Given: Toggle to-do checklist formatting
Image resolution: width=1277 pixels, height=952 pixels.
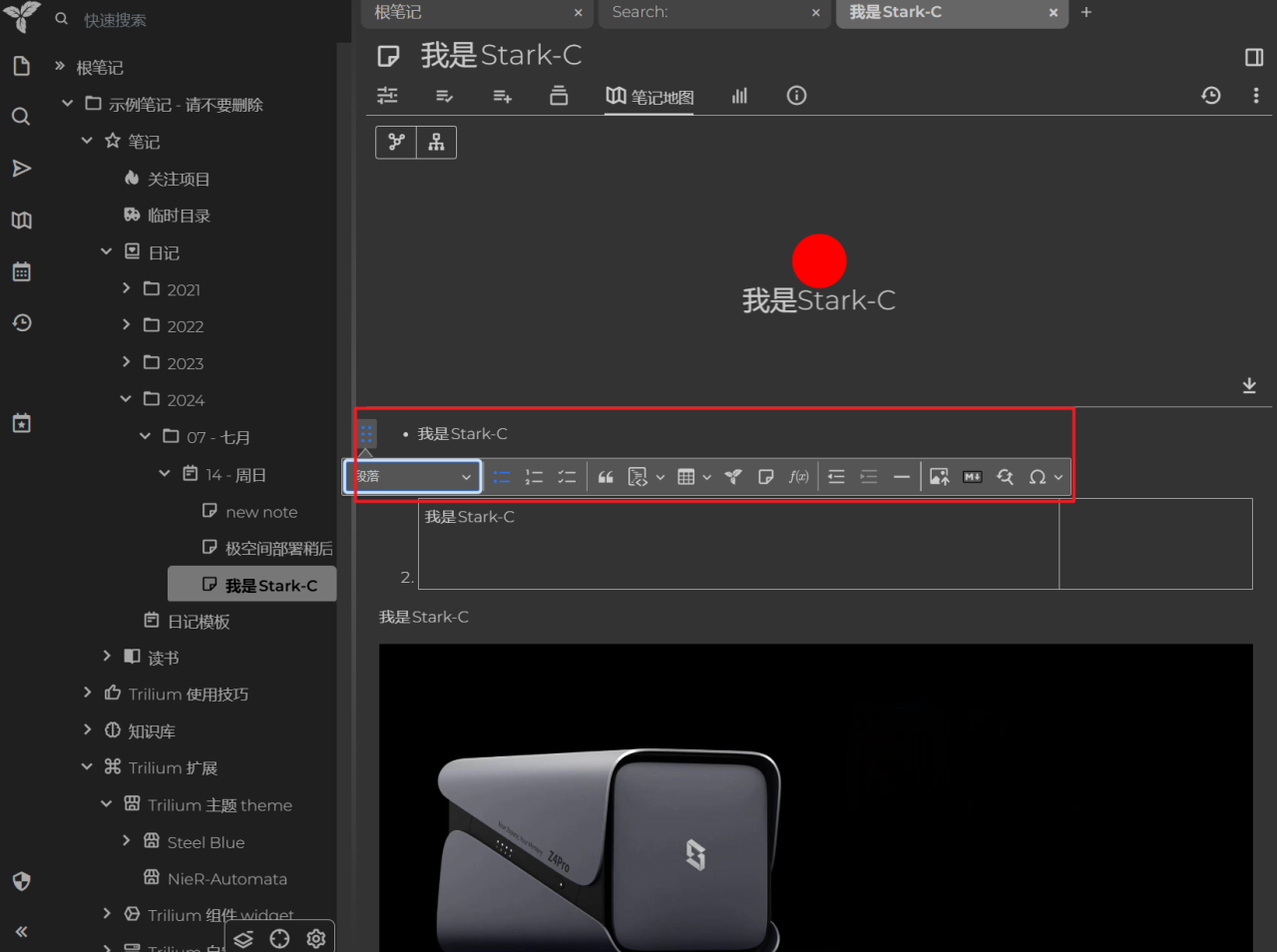Looking at the screenshot, I should click(x=567, y=476).
